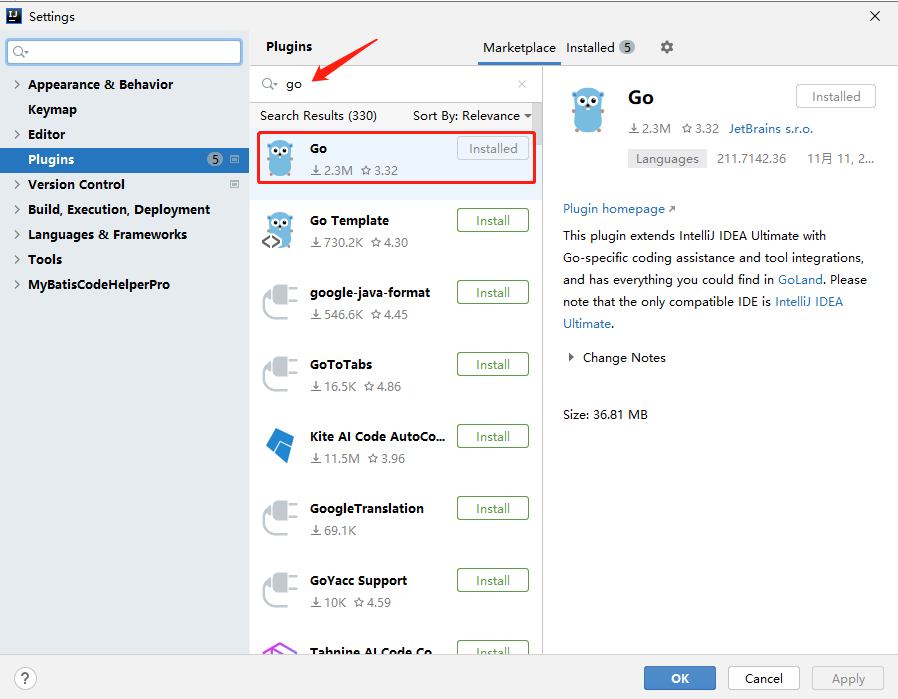
Task: Click the OK button
Action: point(680,678)
